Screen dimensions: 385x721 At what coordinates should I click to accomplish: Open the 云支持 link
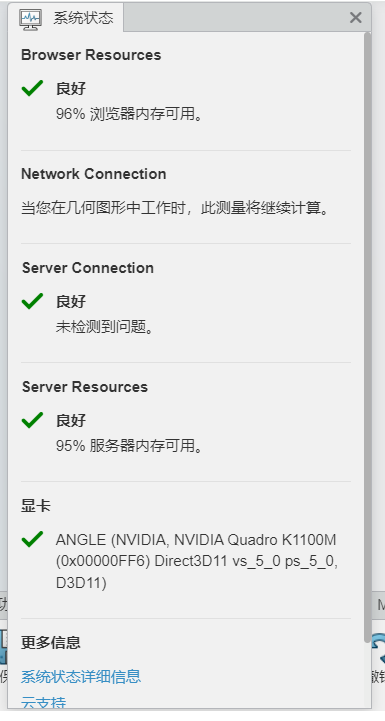tap(43, 702)
